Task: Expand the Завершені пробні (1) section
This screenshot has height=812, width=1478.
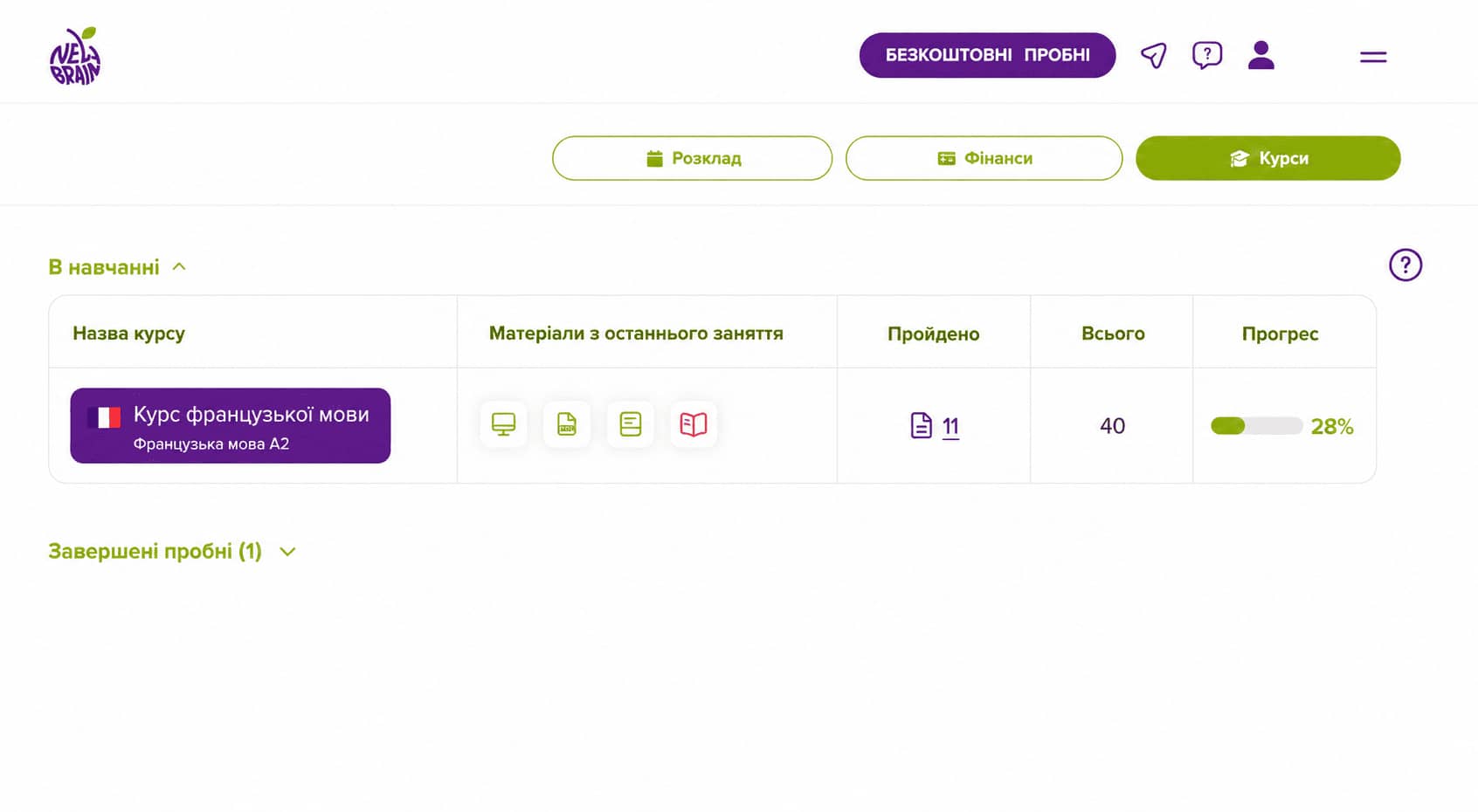Action: click(172, 551)
